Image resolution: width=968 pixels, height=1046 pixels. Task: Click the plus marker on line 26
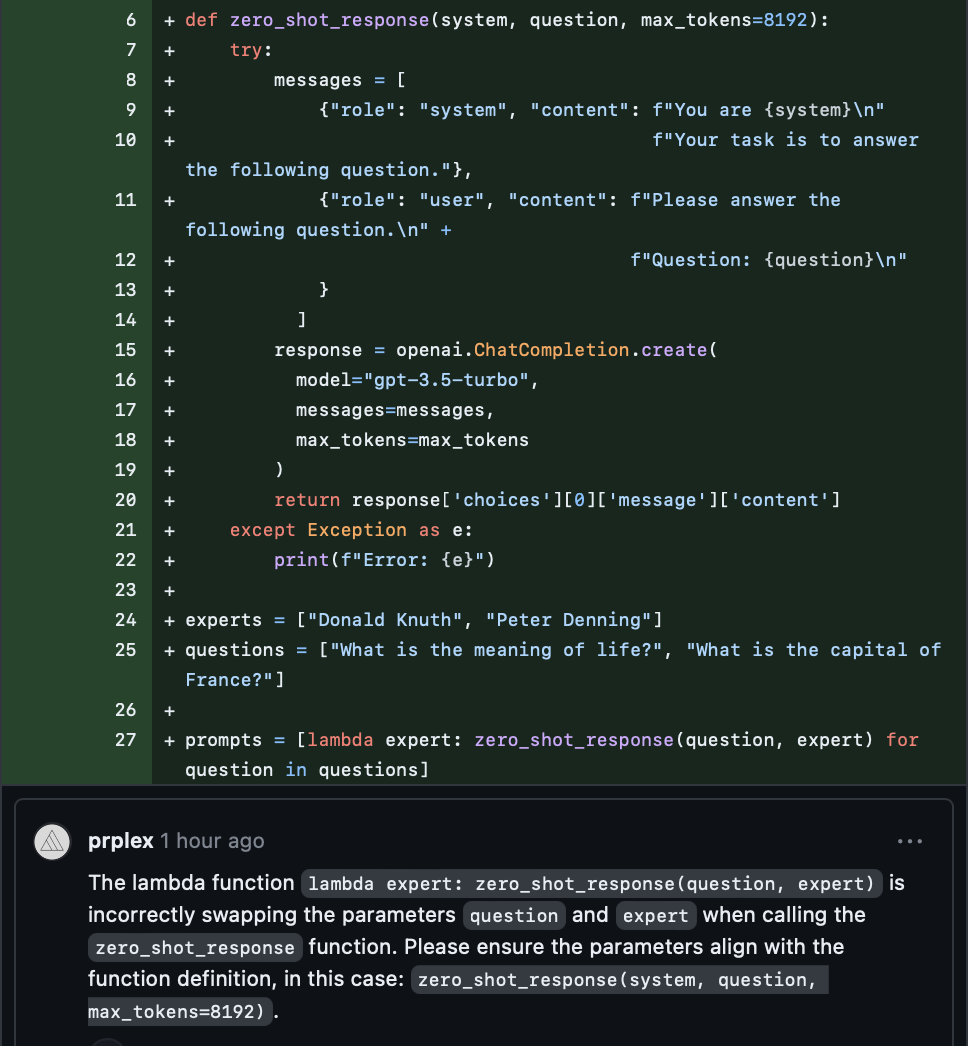169,710
